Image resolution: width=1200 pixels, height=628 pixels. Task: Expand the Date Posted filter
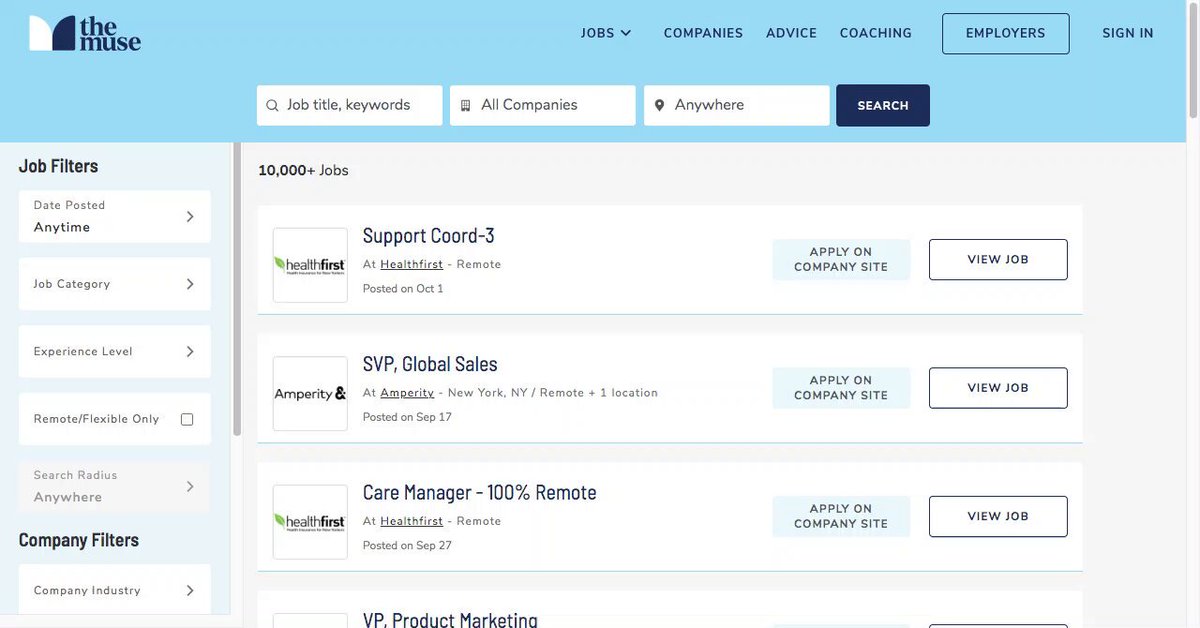click(x=115, y=216)
